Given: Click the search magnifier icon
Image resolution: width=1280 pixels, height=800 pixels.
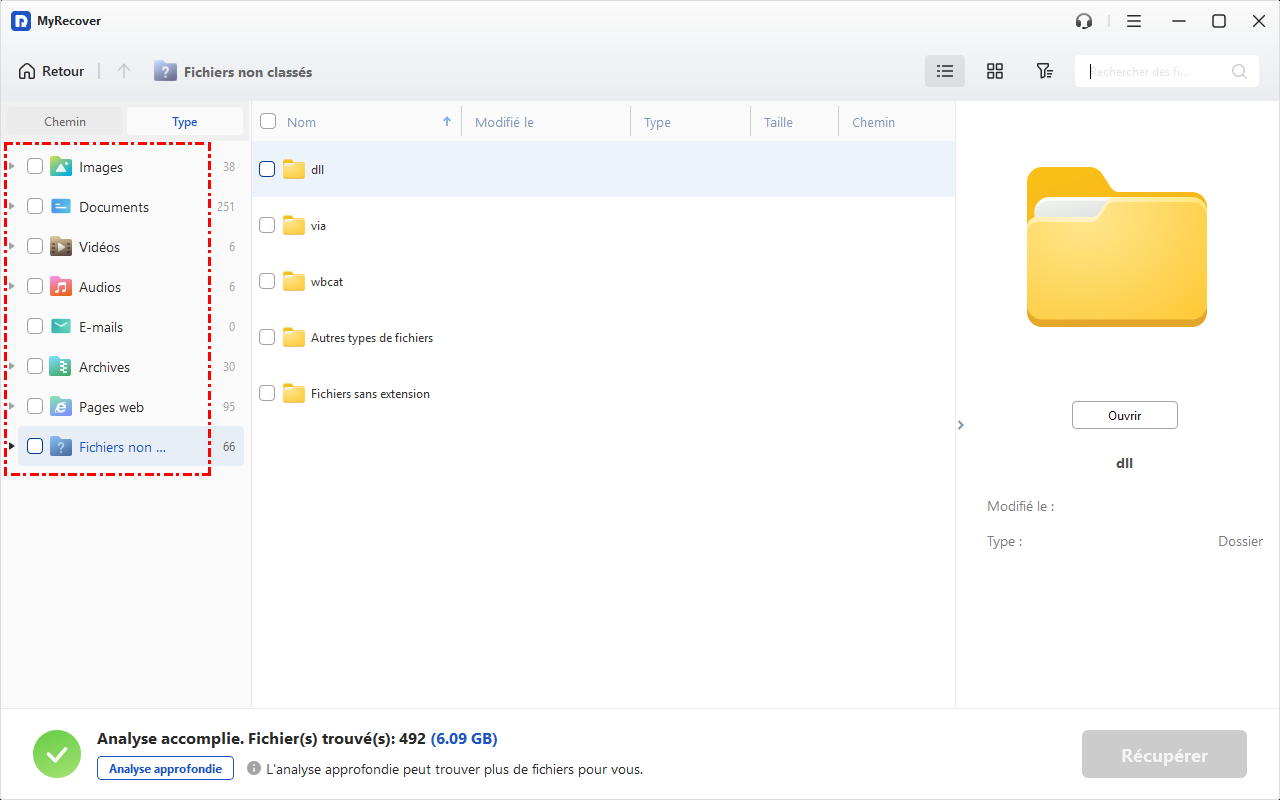Looking at the screenshot, I should (x=1239, y=71).
